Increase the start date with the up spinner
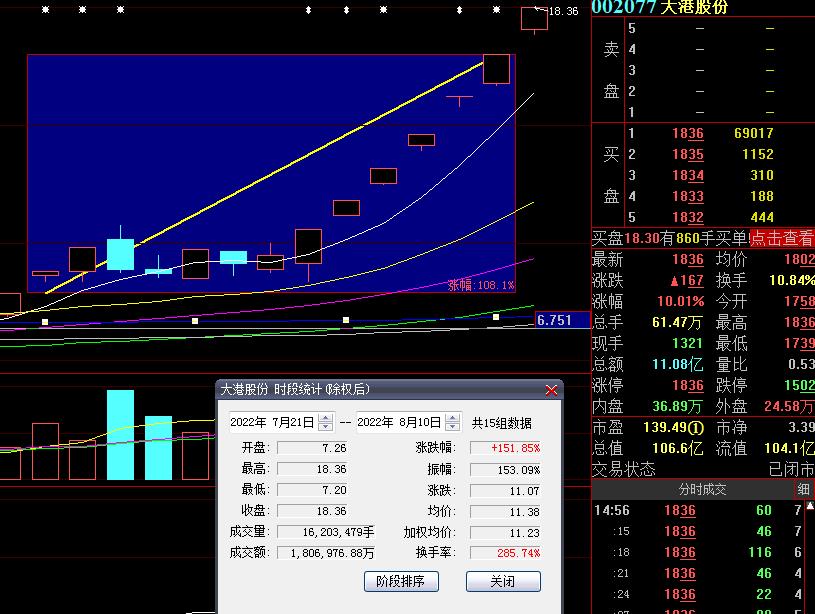The width and height of the screenshot is (815, 614). [x=326, y=418]
